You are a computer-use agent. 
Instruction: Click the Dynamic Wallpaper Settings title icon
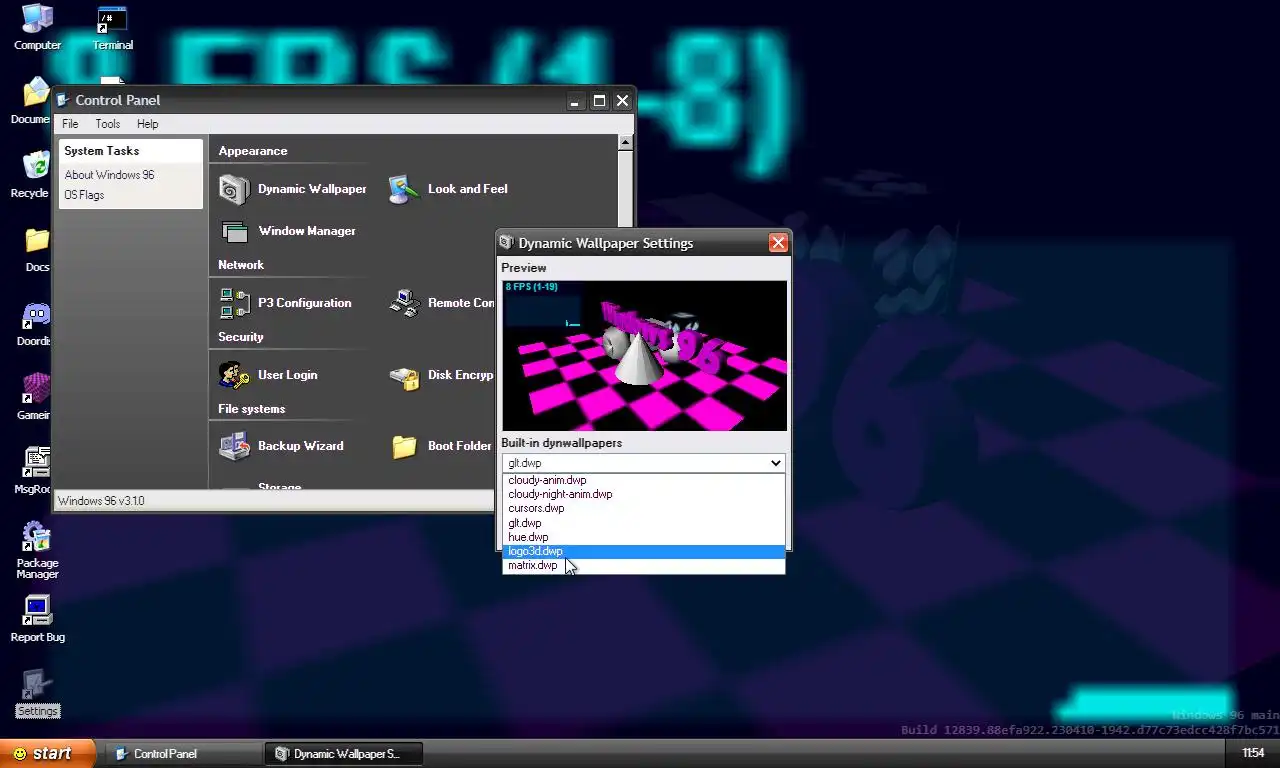tap(507, 243)
